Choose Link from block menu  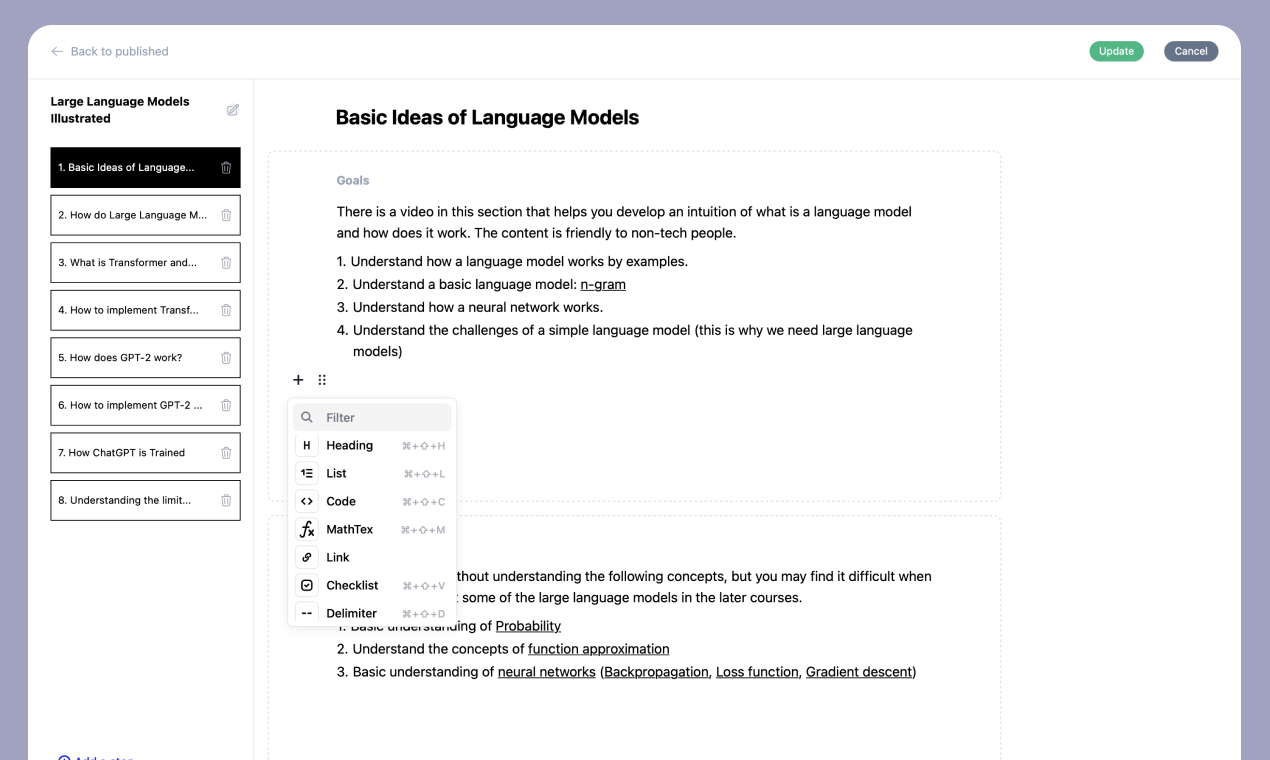372,557
